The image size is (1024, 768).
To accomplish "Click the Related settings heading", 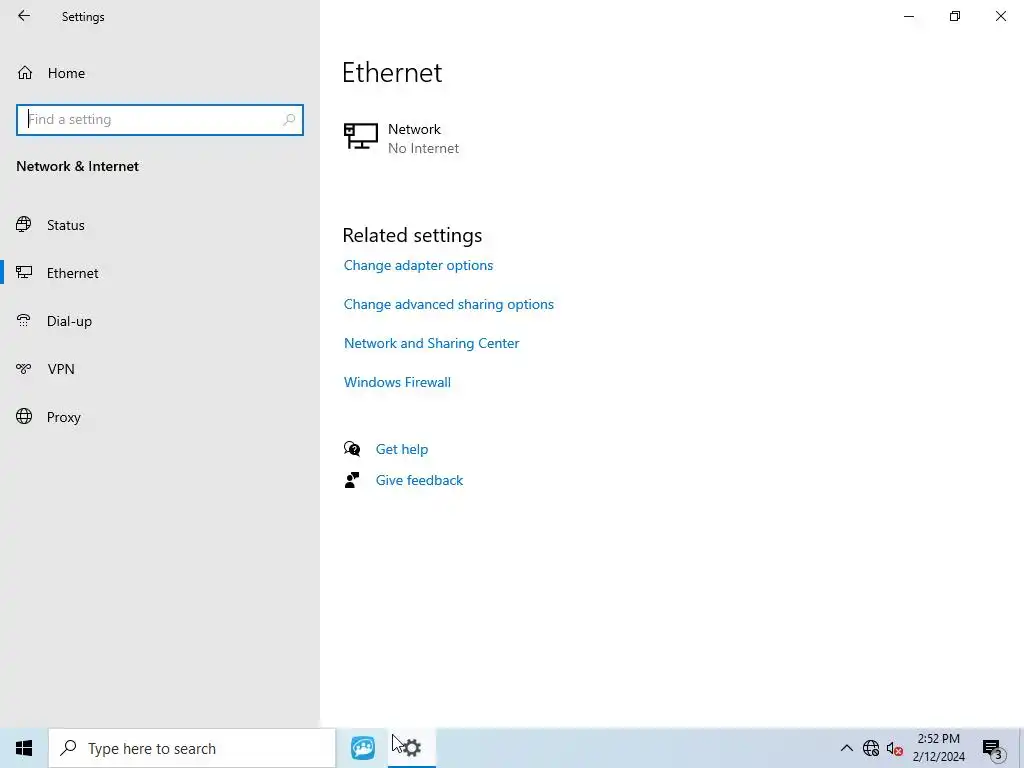I will tap(412, 235).
